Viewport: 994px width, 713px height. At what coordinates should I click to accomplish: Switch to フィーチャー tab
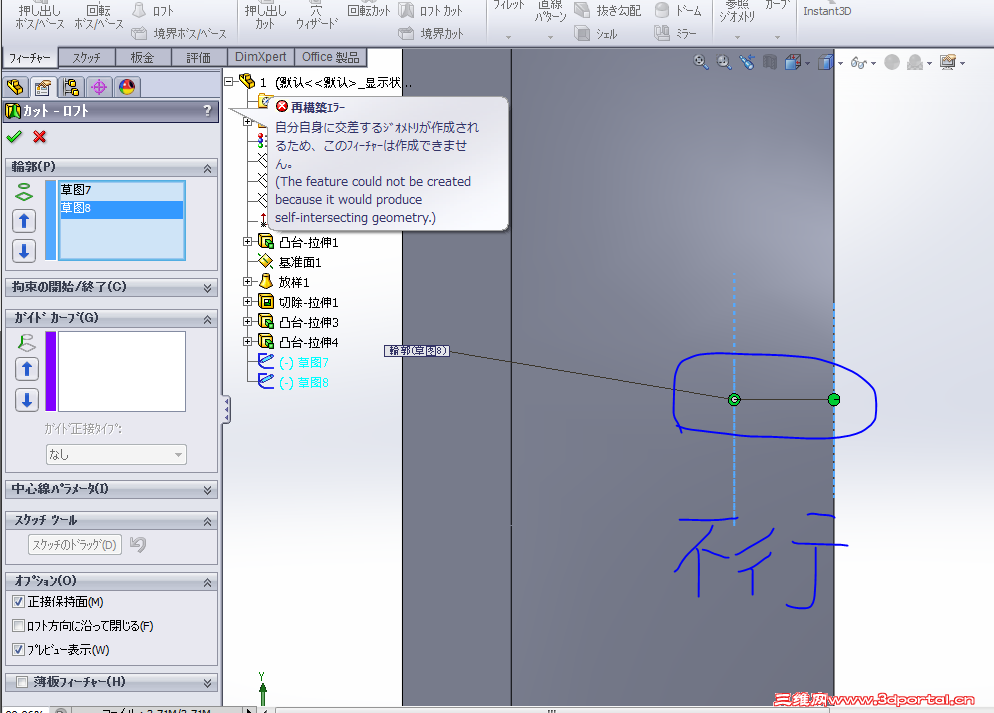click(x=29, y=58)
